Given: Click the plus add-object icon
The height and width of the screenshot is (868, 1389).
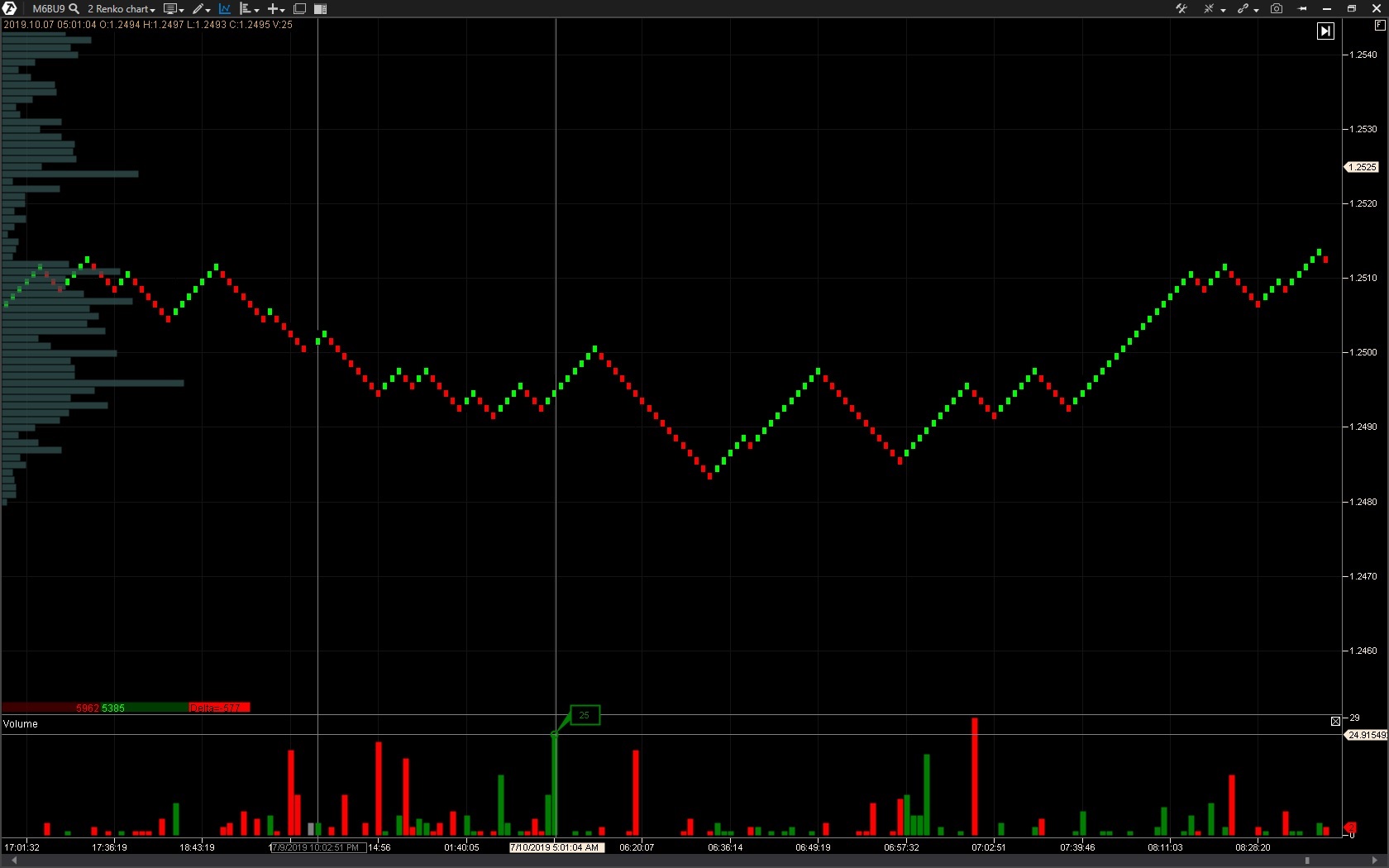Looking at the screenshot, I should (x=274, y=9).
